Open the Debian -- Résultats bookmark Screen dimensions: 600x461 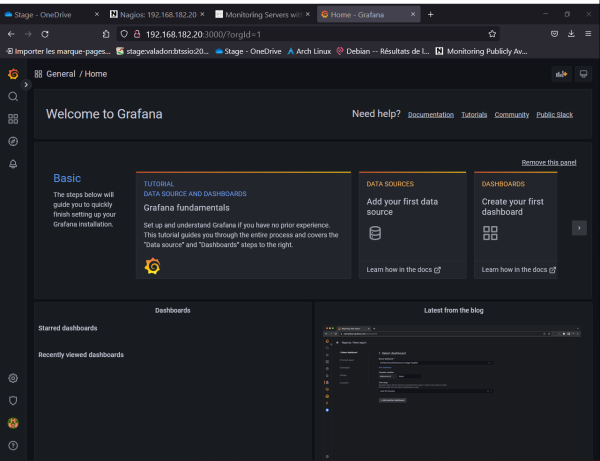383,51
